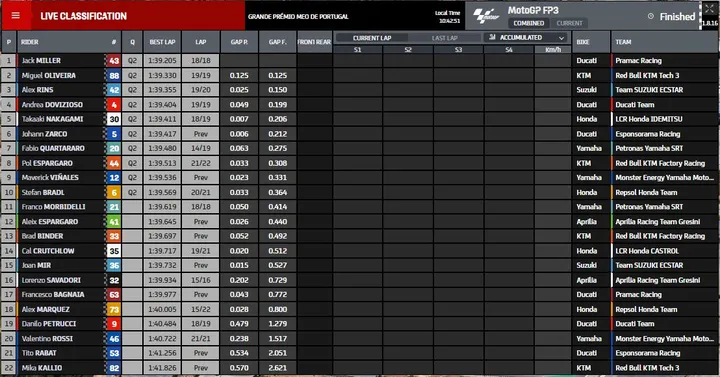Switch to CURRENT view
This screenshot has width=720, height=377.
(x=569, y=23)
